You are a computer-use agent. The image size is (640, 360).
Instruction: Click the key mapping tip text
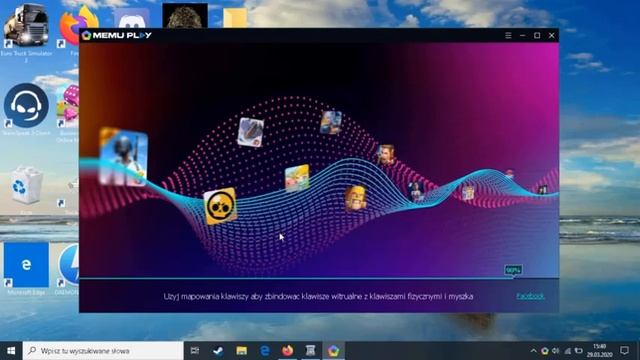[x=318, y=296]
